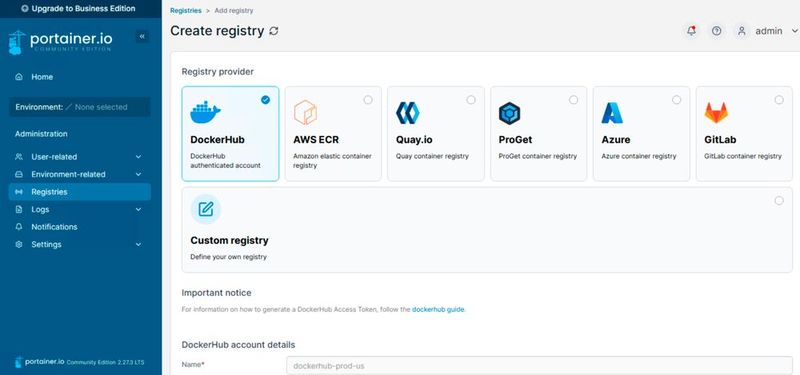The height and width of the screenshot is (375, 800).
Task: Click the 'GitLab container registry' description
Action: (x=743, y=156)
